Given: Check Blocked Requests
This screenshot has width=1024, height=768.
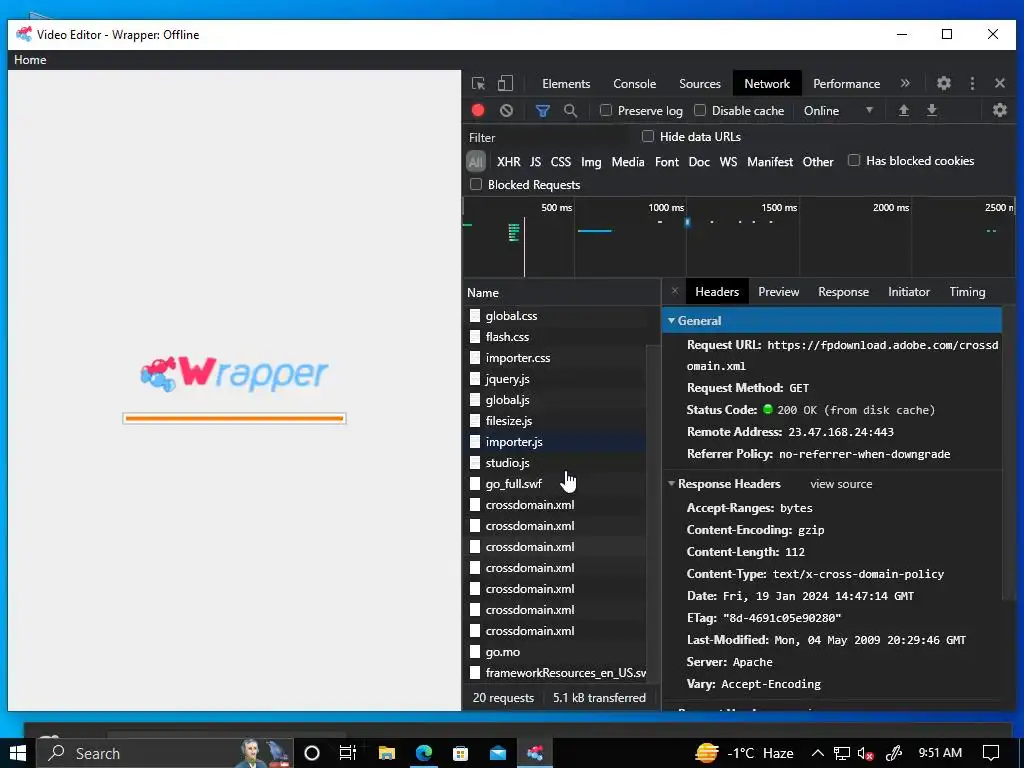Looking at the screenshot, I should pos(476,184).
